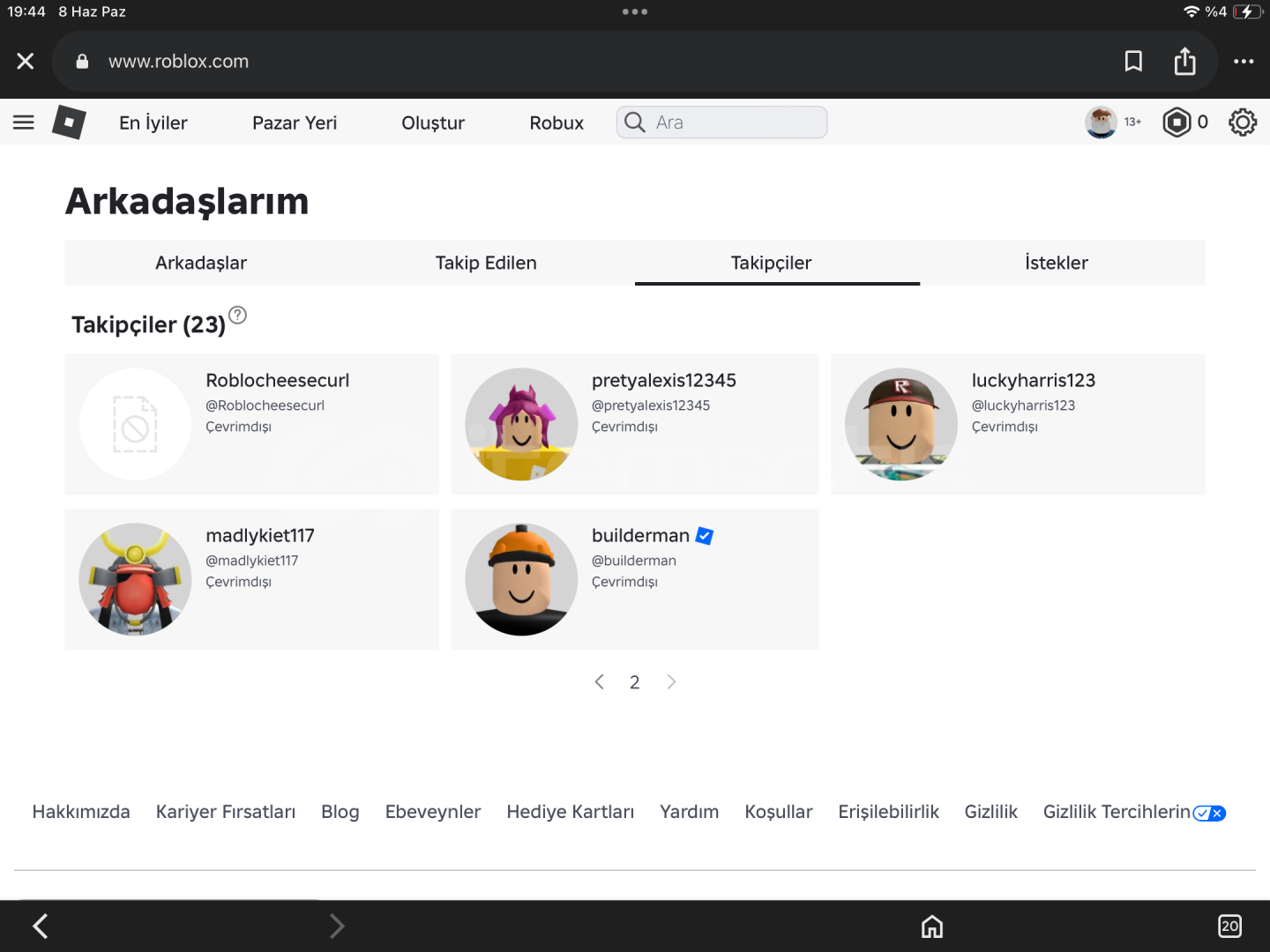Screen dimensions: 1270x952
Task: Go to Pazar Yeri
Action: [295, 123]
